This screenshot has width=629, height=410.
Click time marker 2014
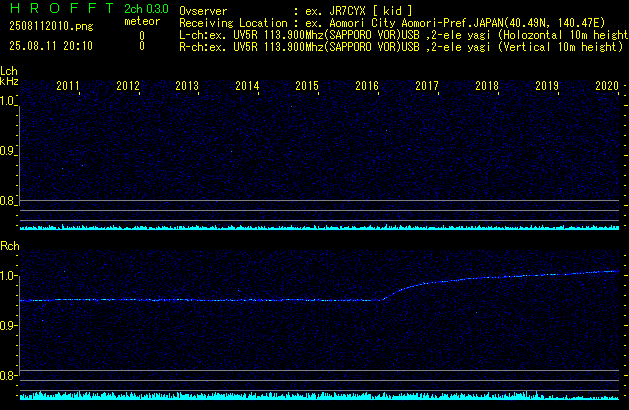(247, 86)
